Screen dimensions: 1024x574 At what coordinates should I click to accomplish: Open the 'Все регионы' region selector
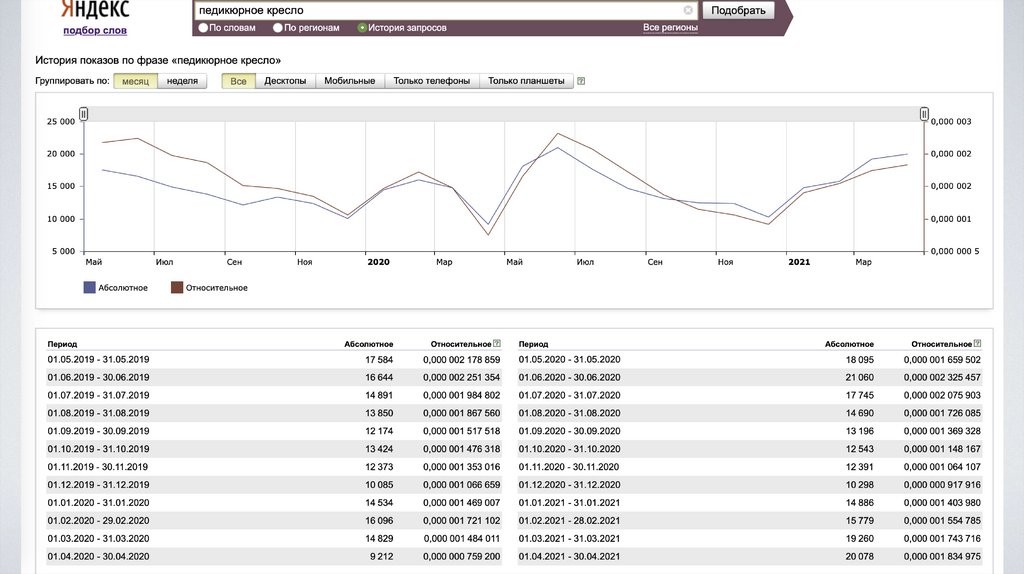point(670,28)
